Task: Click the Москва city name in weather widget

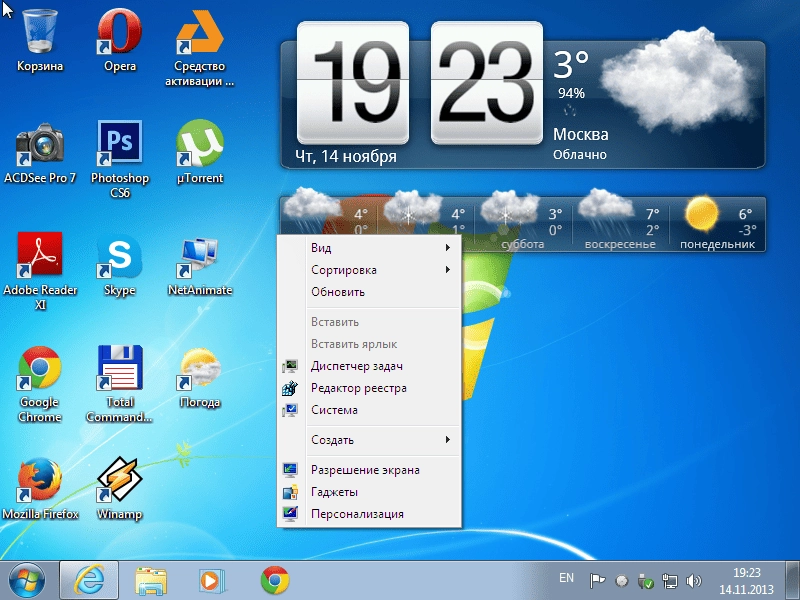Action: pos(581,135)
